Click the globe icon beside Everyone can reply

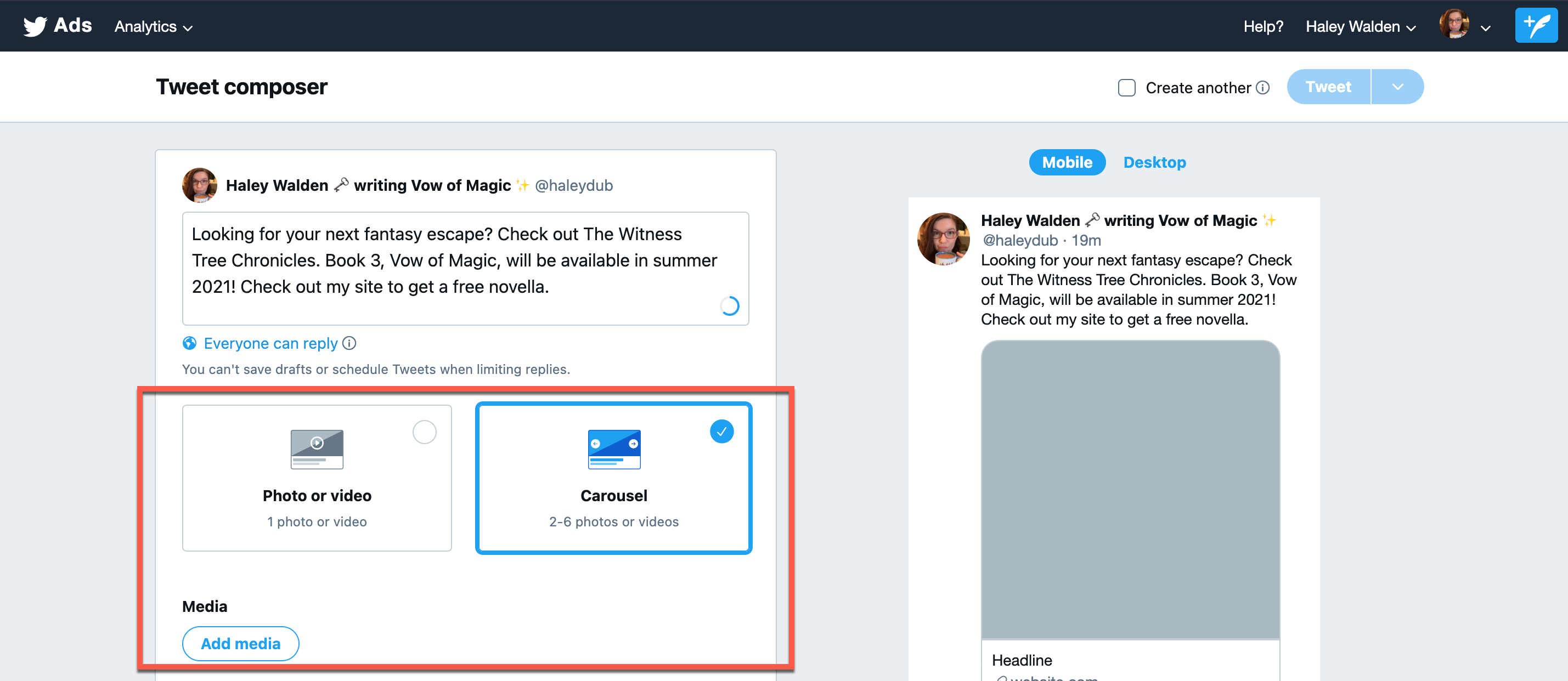(190, 343)
